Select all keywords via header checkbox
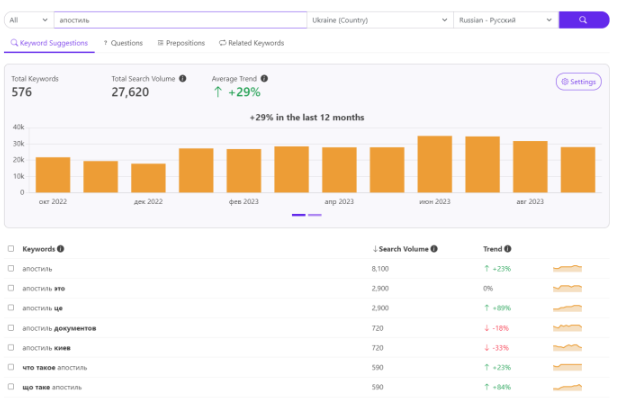 tap(11, 249)
